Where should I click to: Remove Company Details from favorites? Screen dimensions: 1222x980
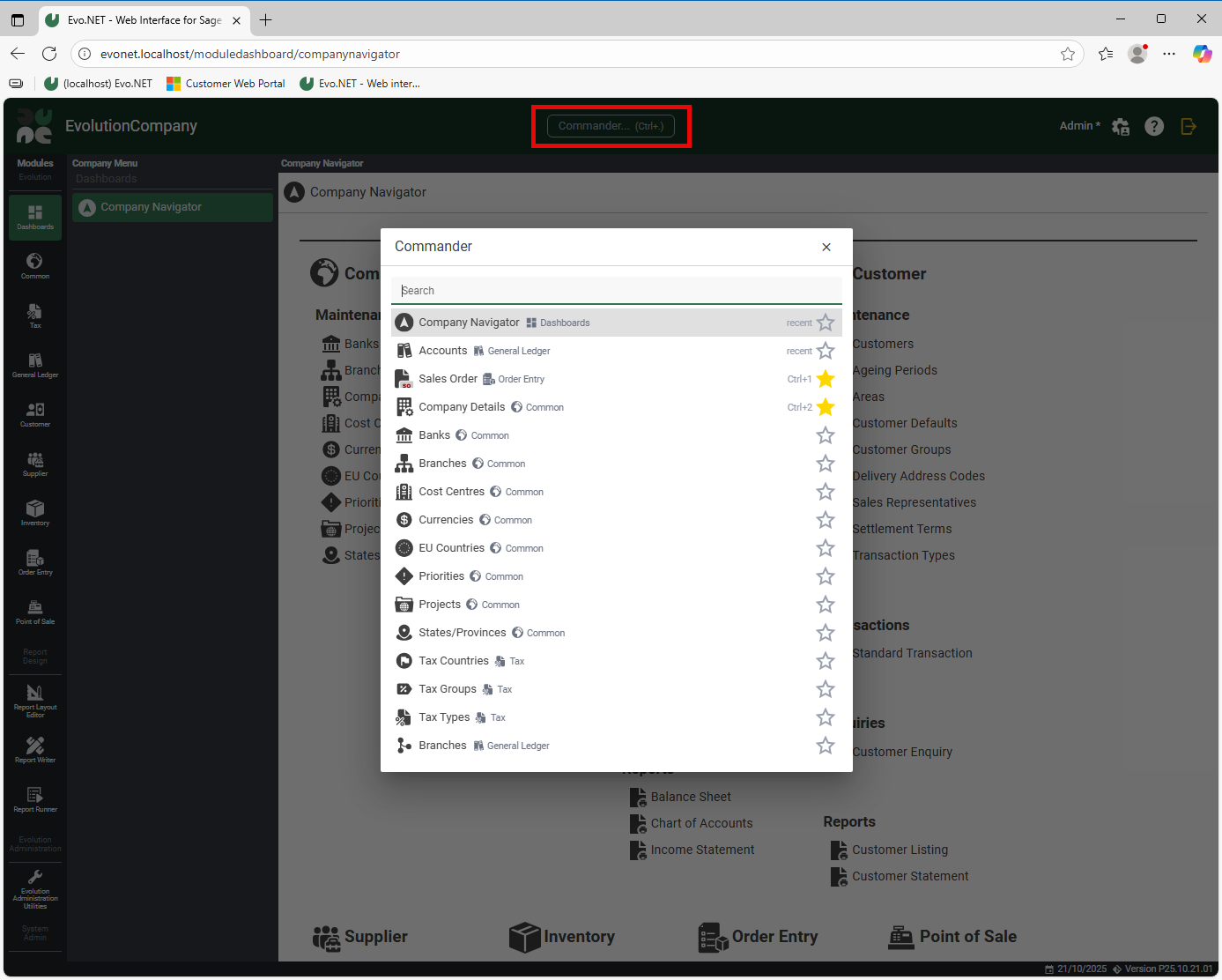[825, 407]
